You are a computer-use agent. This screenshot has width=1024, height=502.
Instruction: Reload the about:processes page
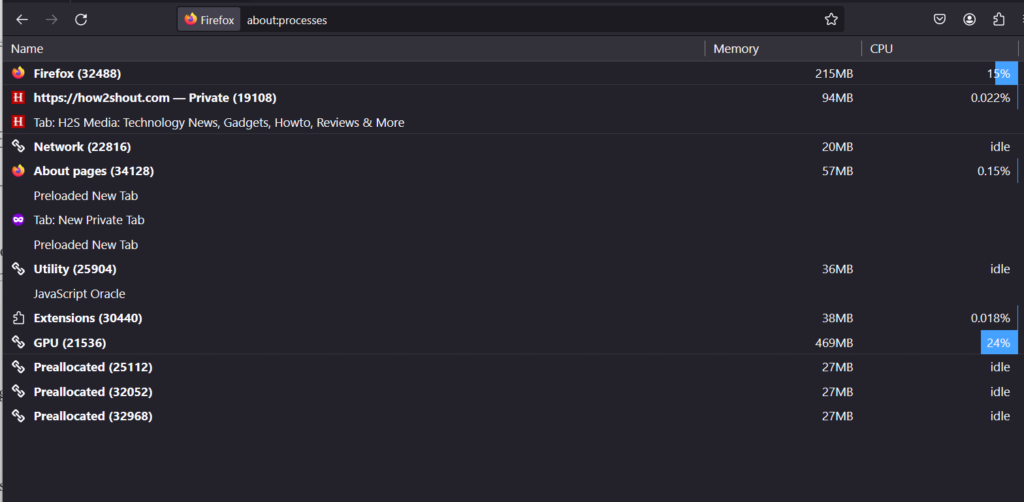pyautogui.click(x=81, y=19)
